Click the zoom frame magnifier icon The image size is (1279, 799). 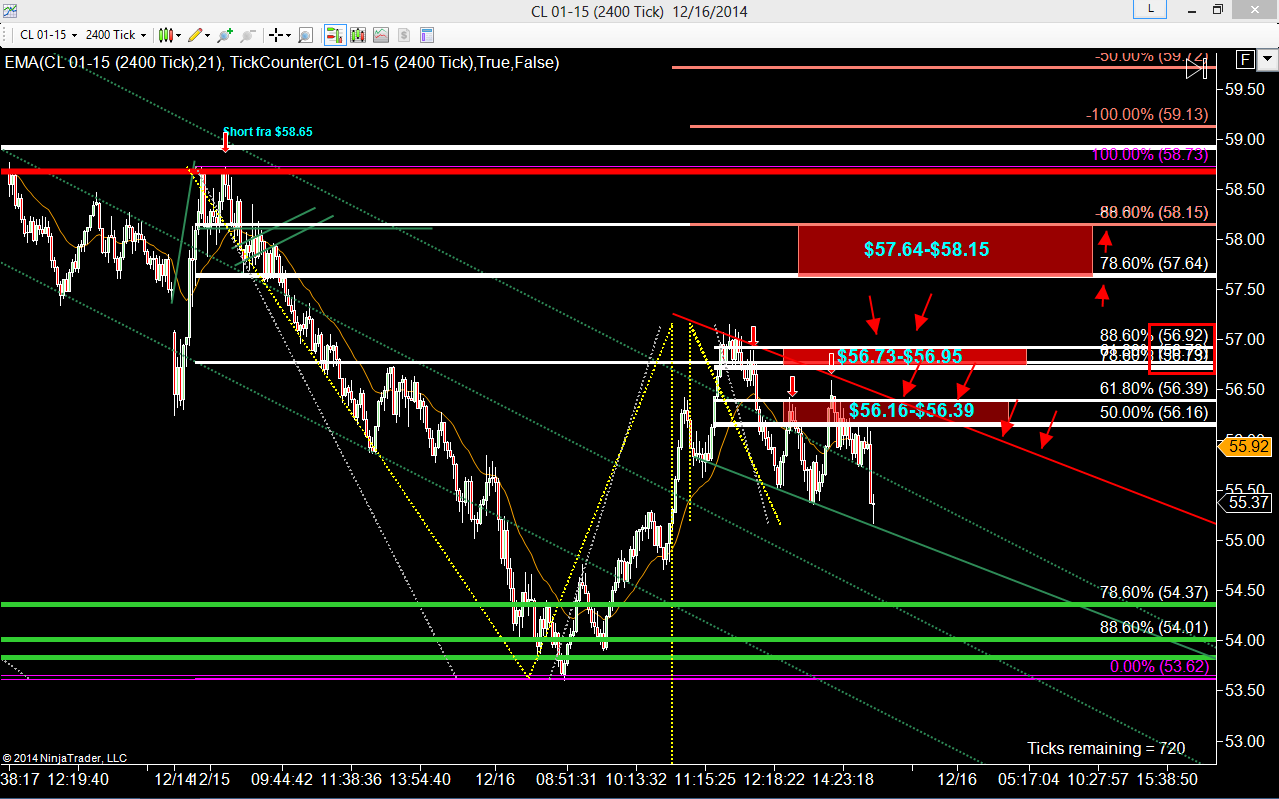pyautogui.click(x=305, y=35)
